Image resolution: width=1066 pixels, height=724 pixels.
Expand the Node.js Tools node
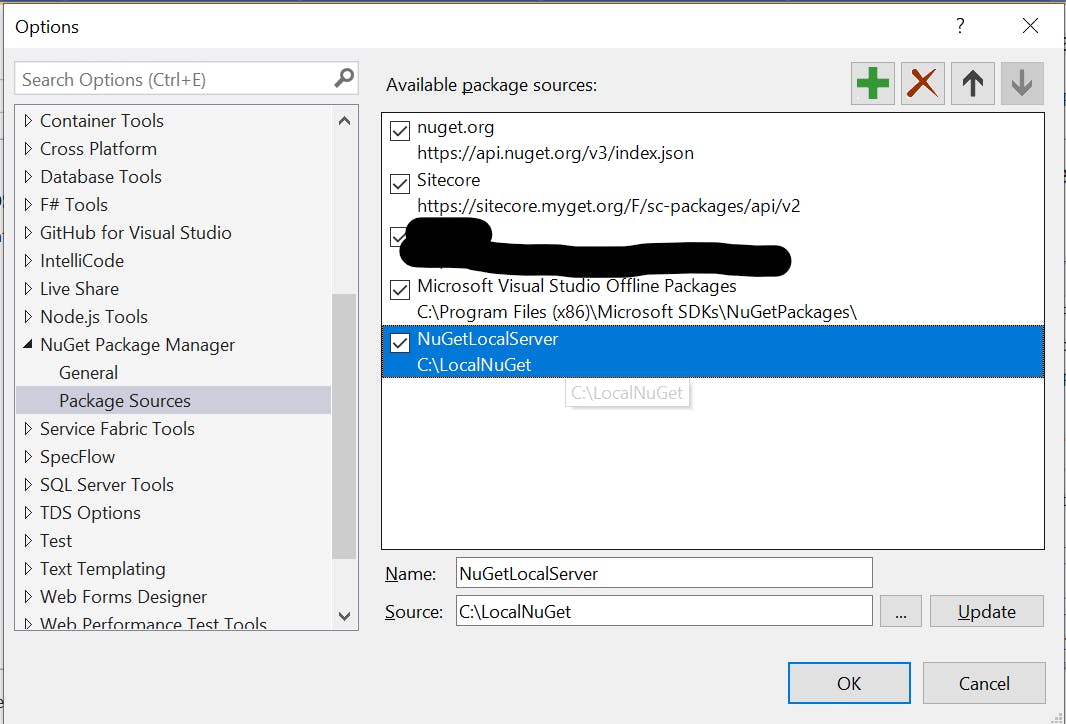click(x=28, y=316)
